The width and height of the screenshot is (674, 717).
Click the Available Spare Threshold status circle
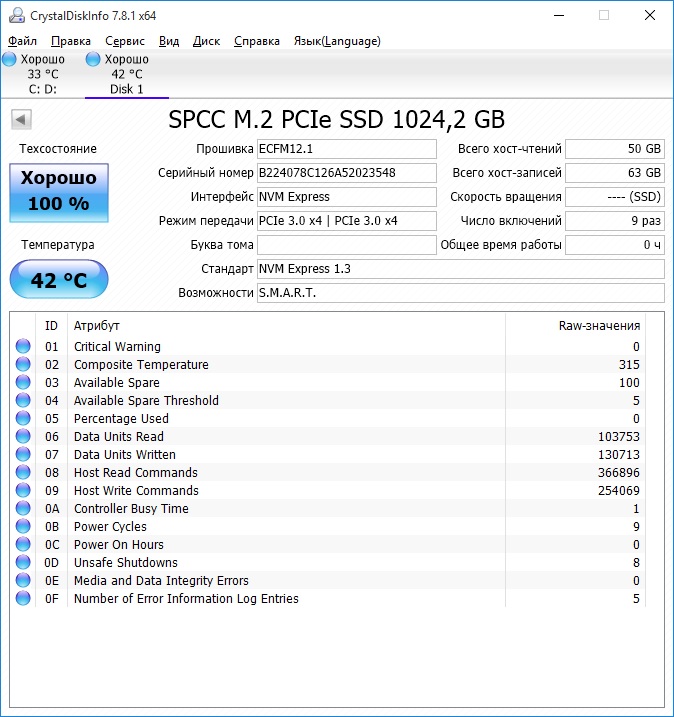coord(23,400)
